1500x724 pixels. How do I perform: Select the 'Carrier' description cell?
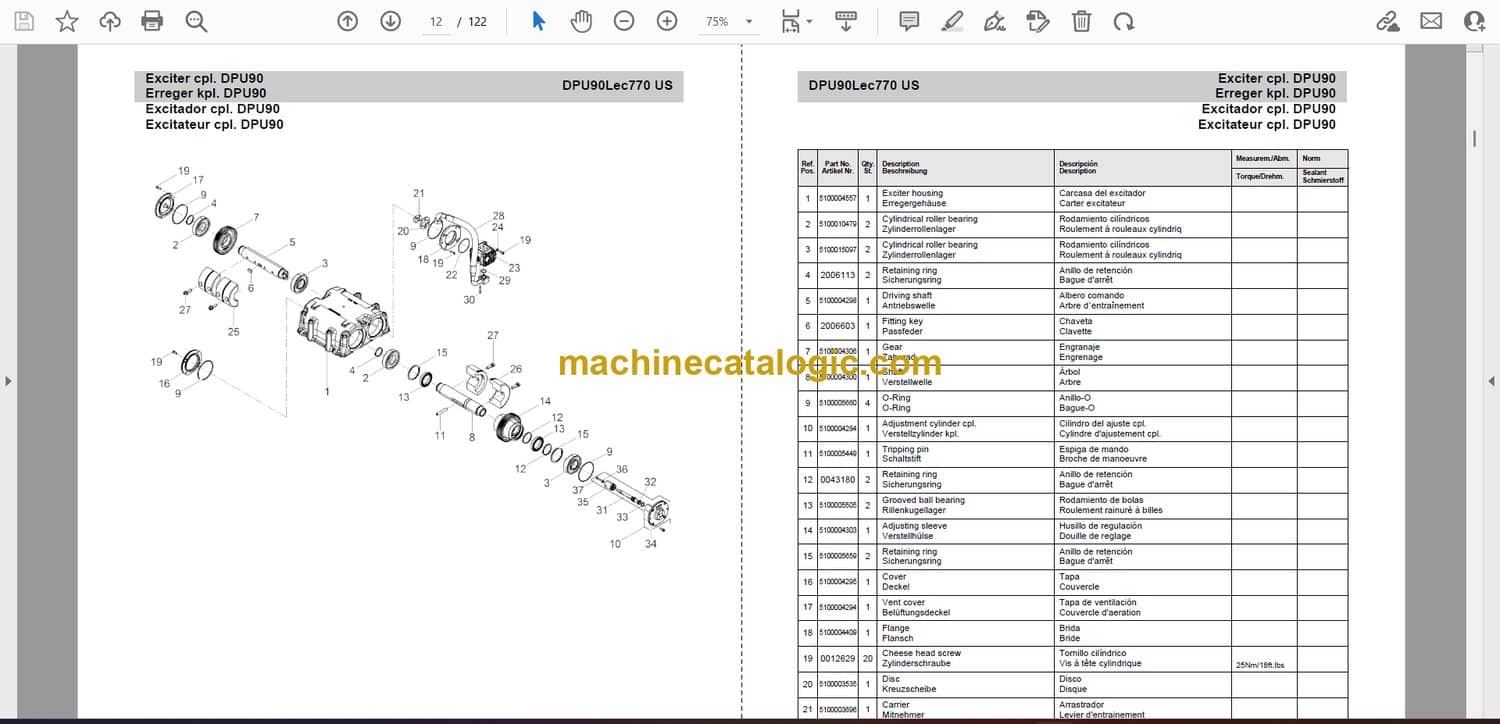965,710
